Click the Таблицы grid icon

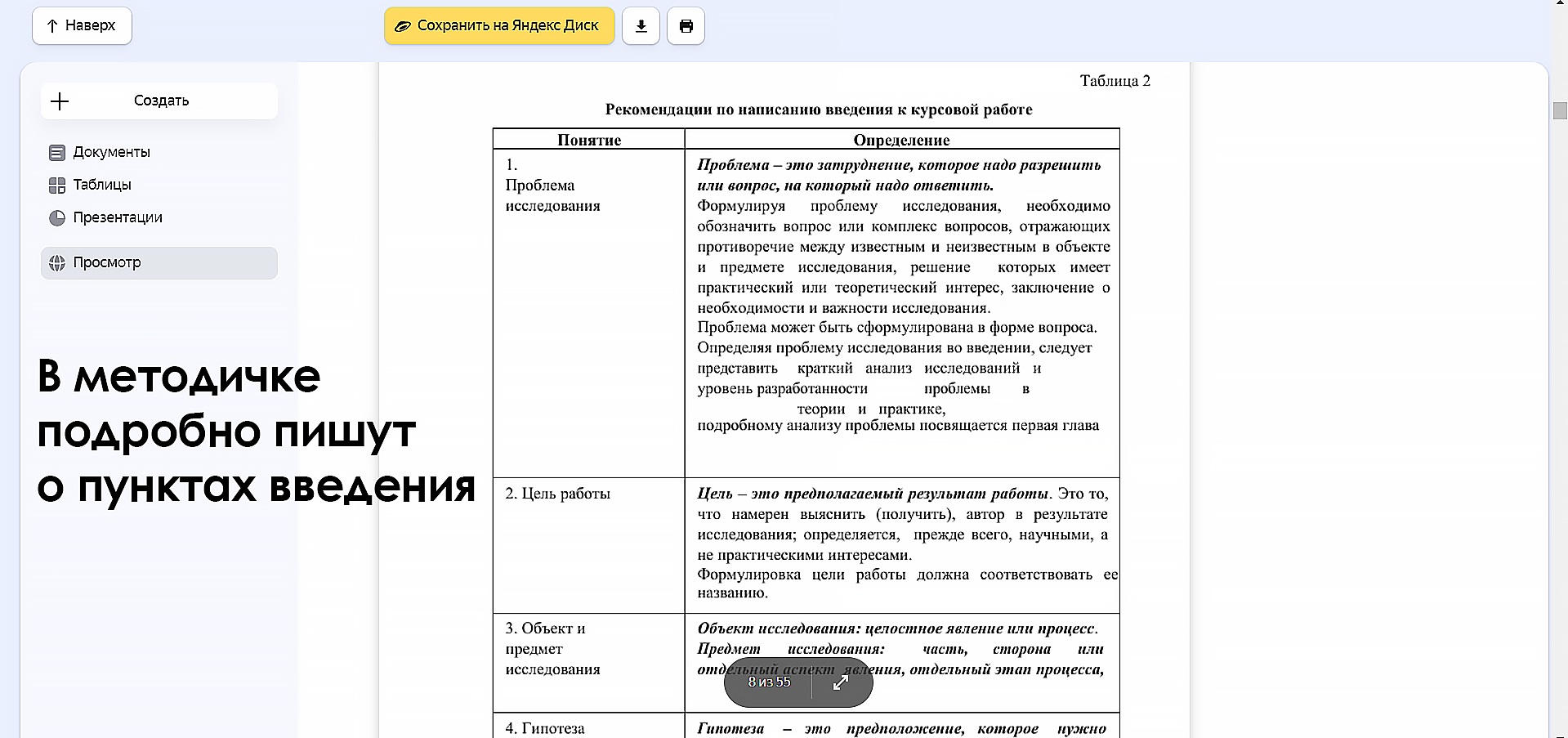pos(57,186)
